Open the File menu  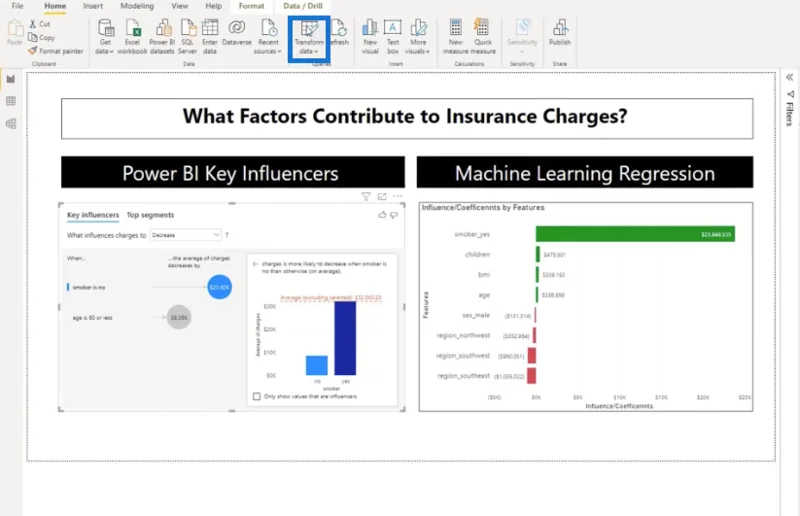tap(17, 6)
